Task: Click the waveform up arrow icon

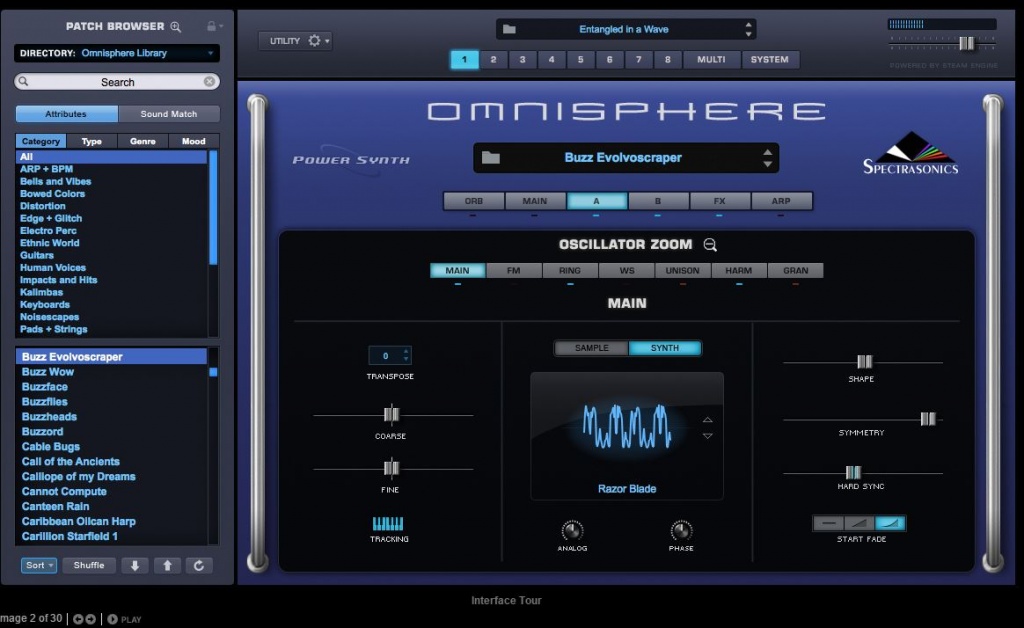Action: click(x=707, y=420)
